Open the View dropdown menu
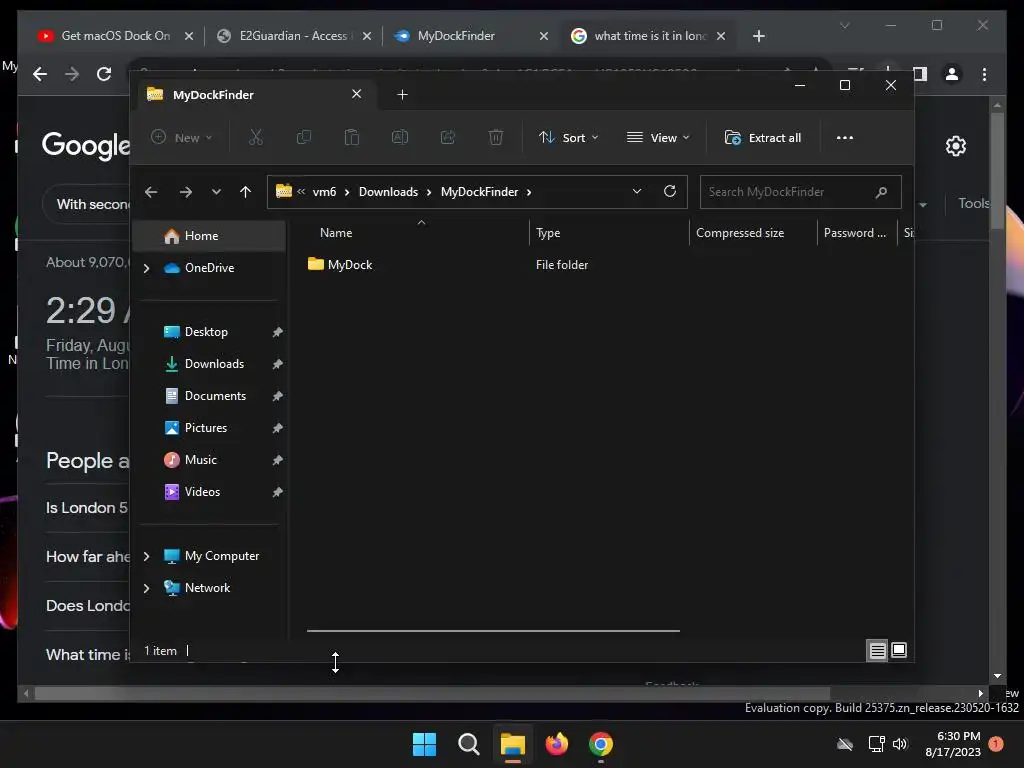The image size is (1024, 768). (x=658, y=137)
